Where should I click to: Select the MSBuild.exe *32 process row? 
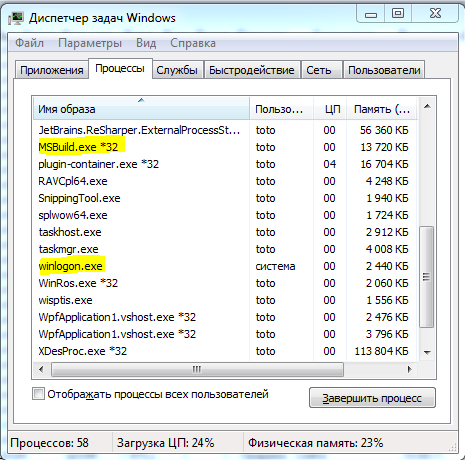[x=225, y=147]
